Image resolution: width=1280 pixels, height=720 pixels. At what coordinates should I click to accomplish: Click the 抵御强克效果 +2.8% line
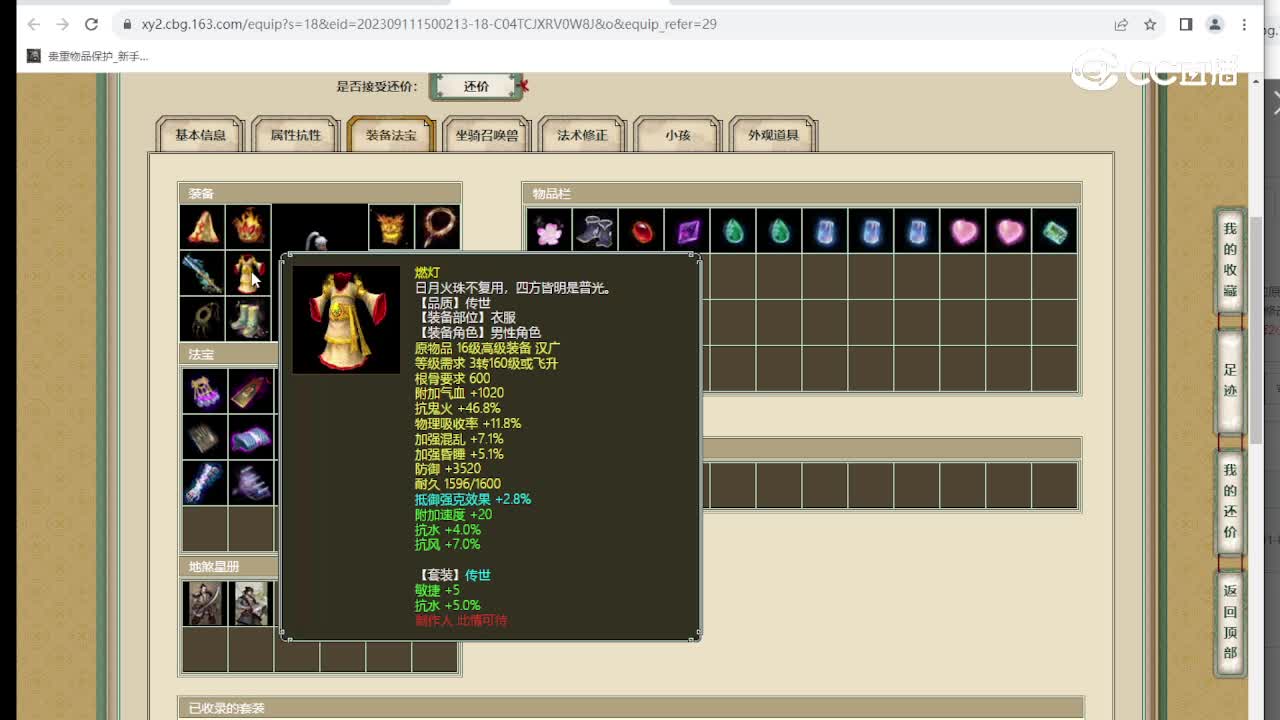(x=473, y=498)
